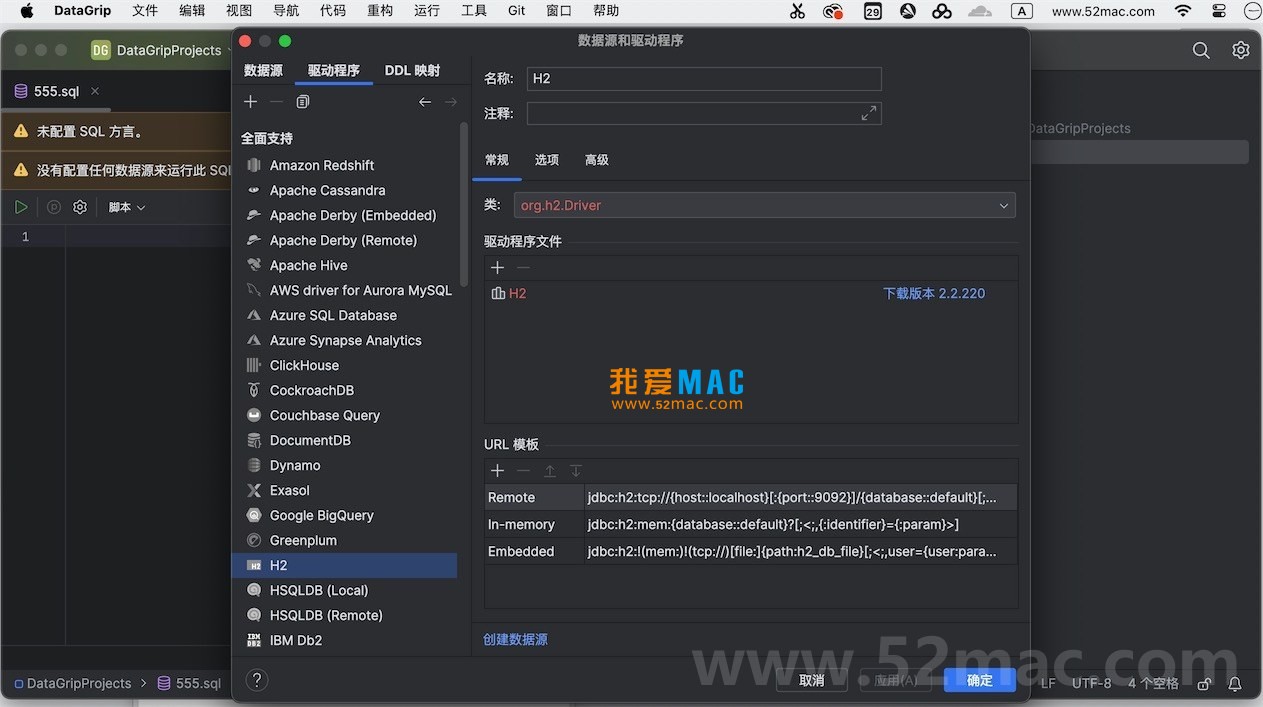Image resolution: width=1263 pixels, height=707 pixels.
Task: Open the driver class dropdown org.h2.Driver
Action: point(765,205)
